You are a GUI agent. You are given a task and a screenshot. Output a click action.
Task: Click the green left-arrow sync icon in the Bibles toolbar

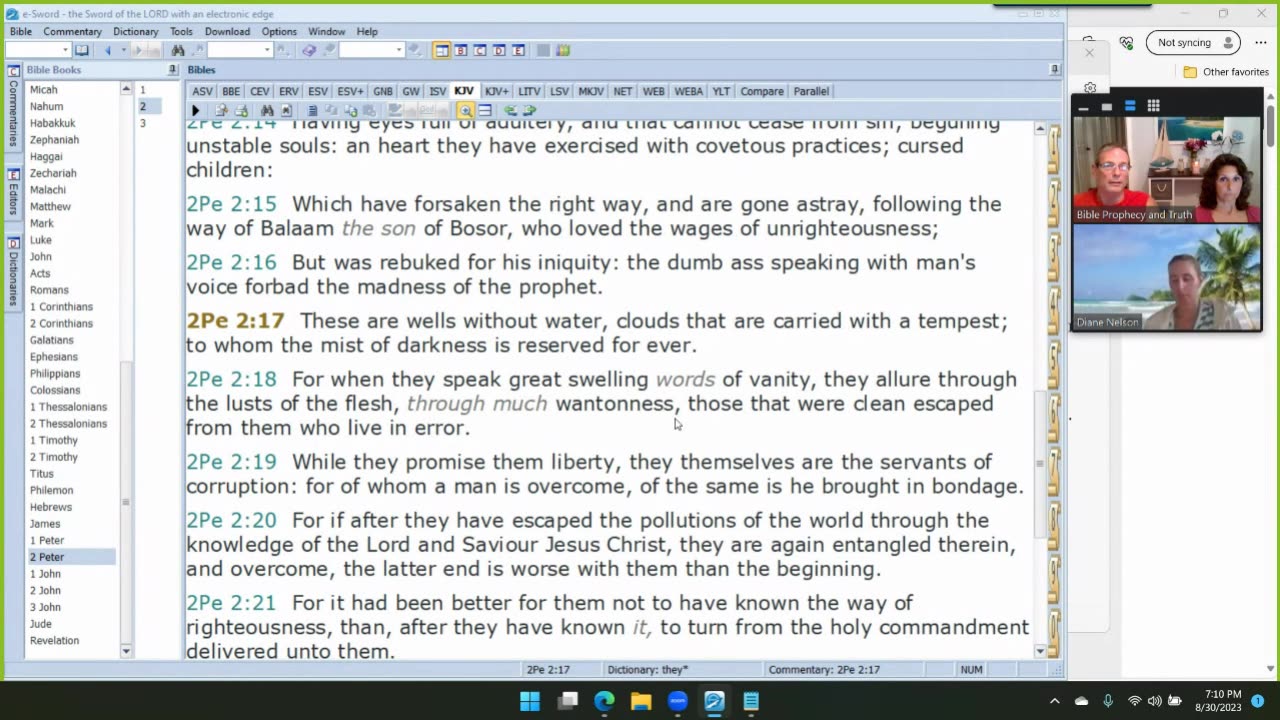511,110
